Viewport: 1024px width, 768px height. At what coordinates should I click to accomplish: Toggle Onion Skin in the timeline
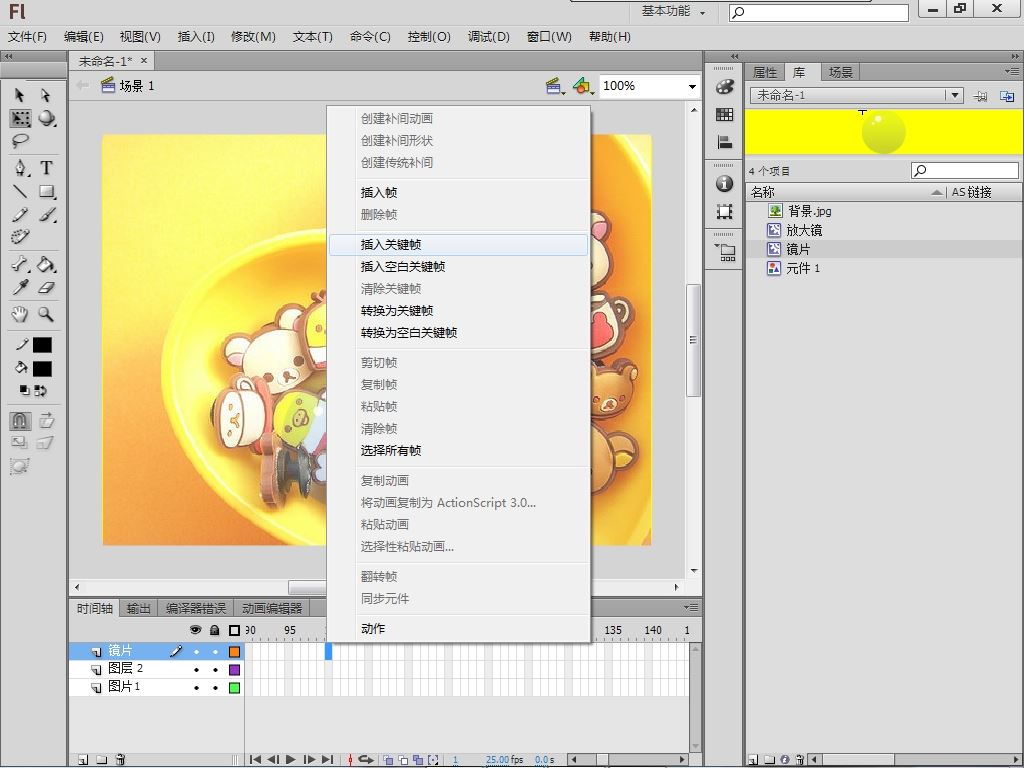click(388, 760)
